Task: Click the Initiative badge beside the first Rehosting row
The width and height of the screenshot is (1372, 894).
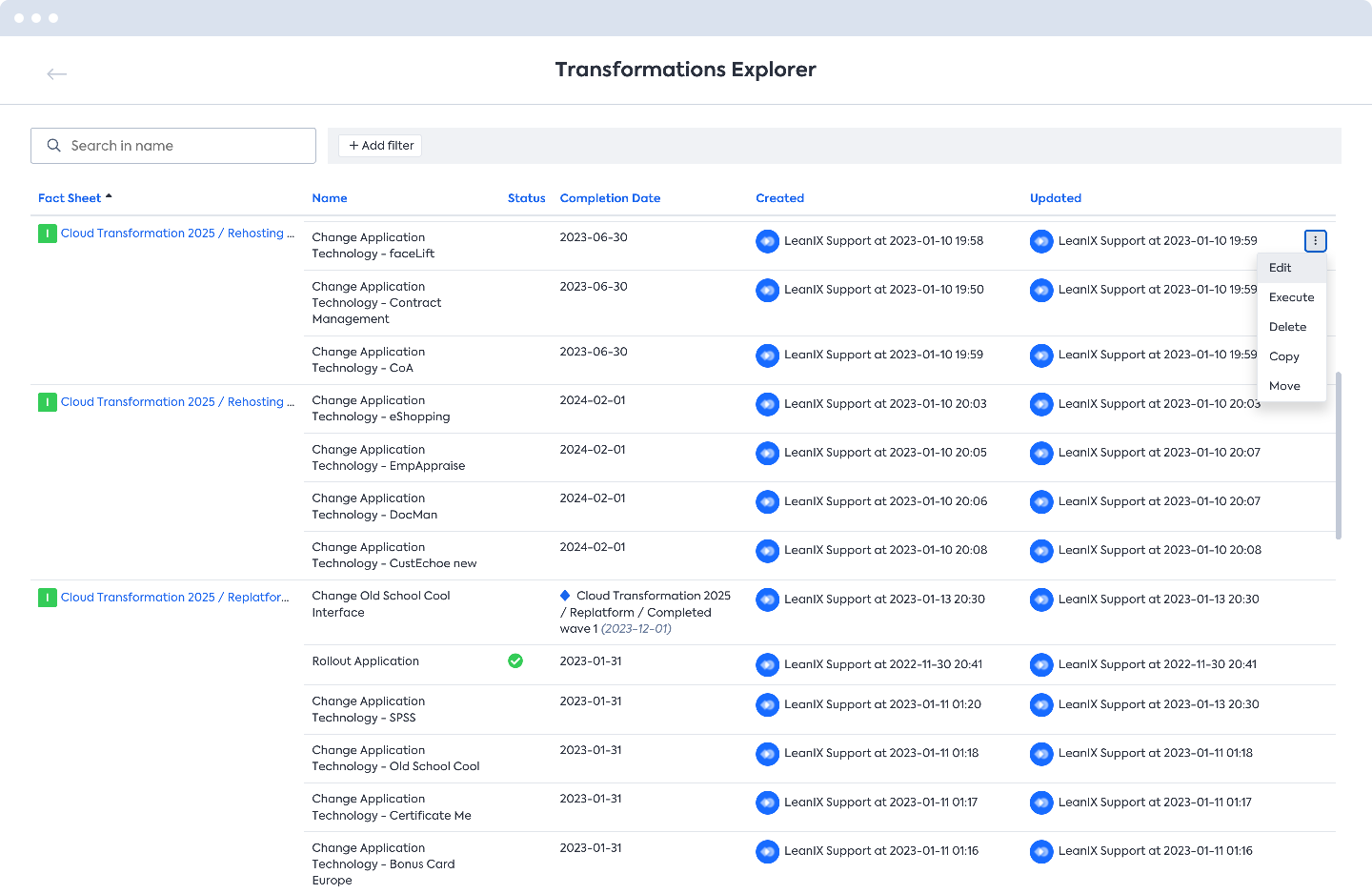Action: click(x=47, y=233)
